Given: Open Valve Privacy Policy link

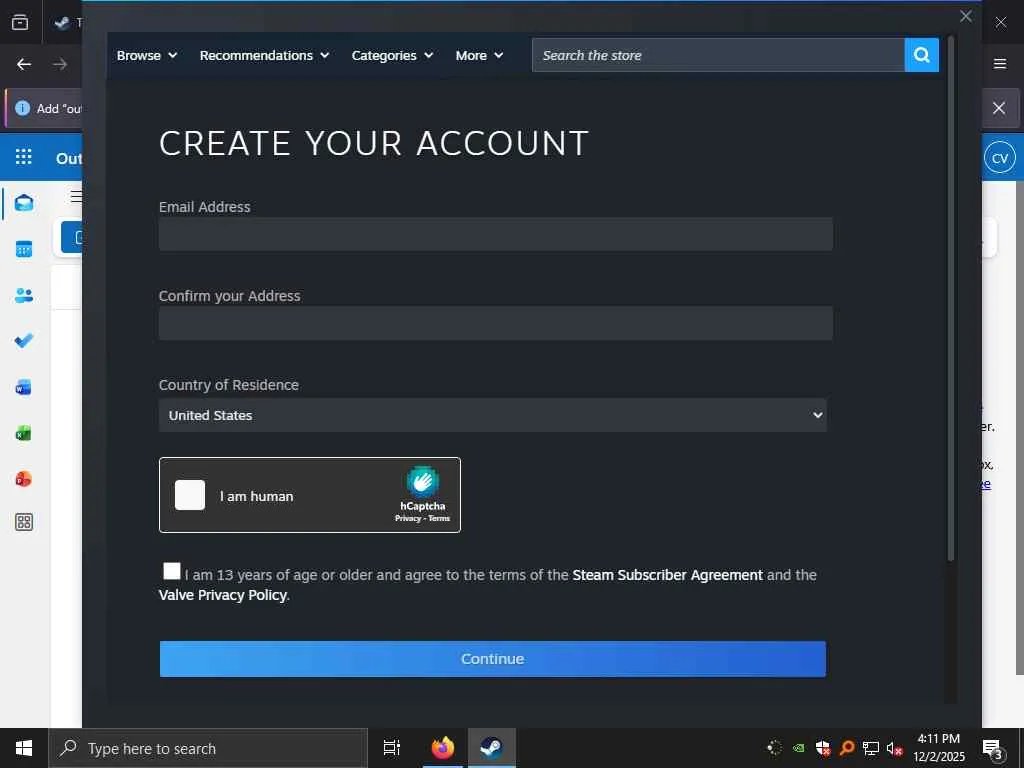Looking at the screenshot, I should coord(223,595).
